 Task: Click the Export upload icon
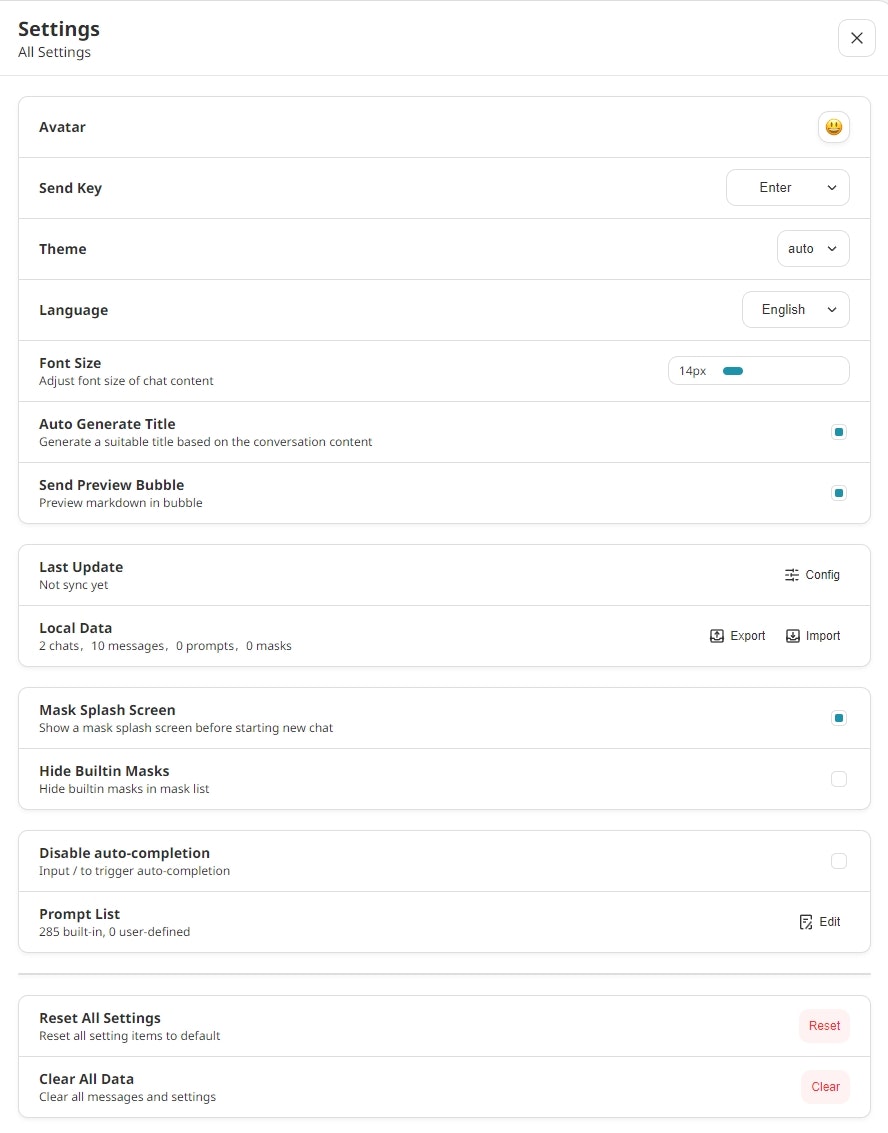click(717, 636)
